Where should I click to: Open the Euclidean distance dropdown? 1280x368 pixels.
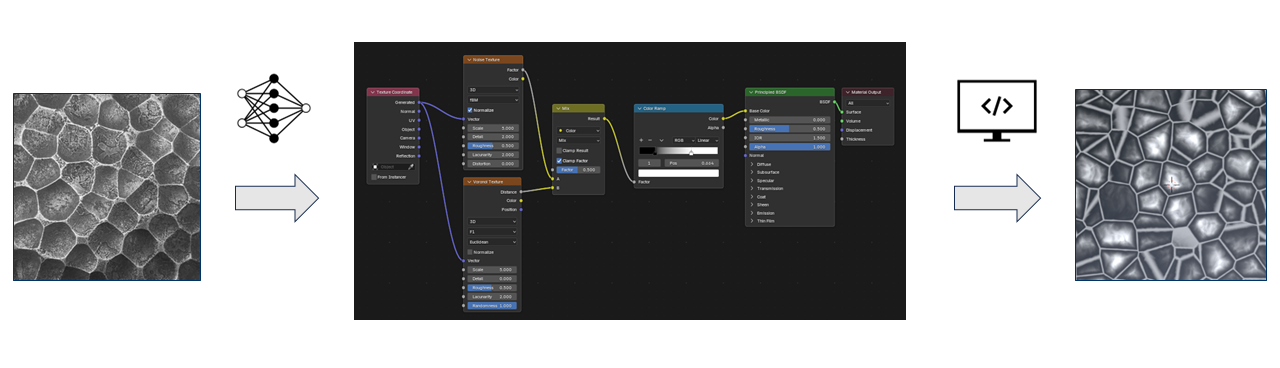pyautogui.click(x=493, y=241)
